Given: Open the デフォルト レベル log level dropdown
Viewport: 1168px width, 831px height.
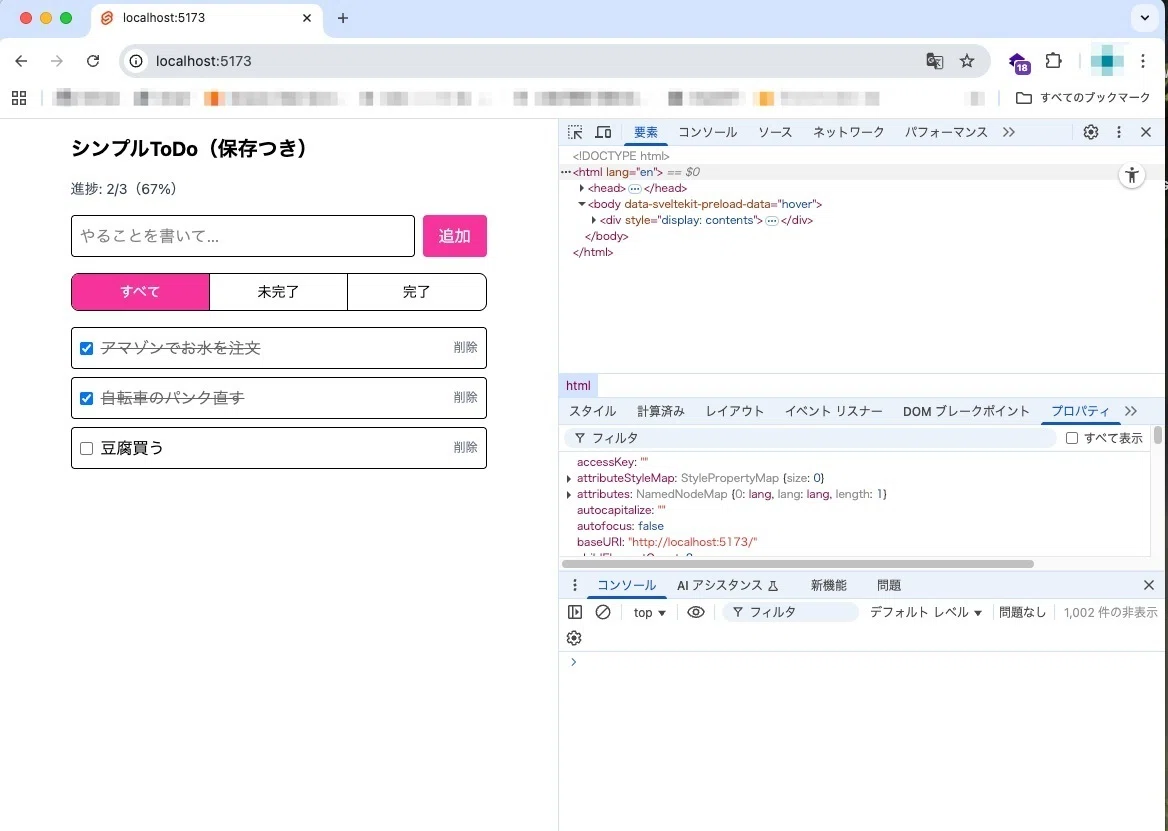Looking at the screenshot, I should [926, 612].
